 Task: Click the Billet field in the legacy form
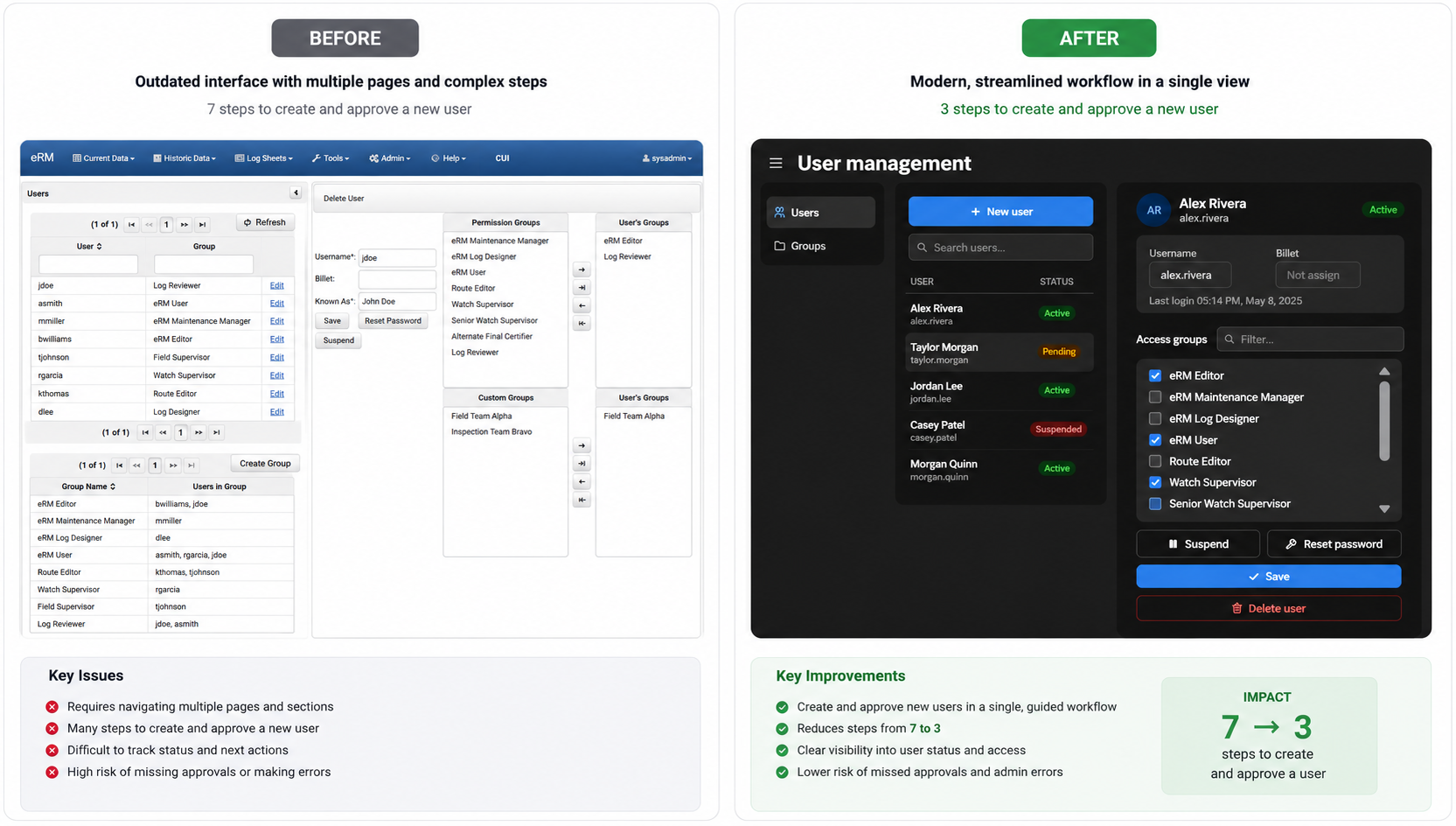click(x=397, y=279)
